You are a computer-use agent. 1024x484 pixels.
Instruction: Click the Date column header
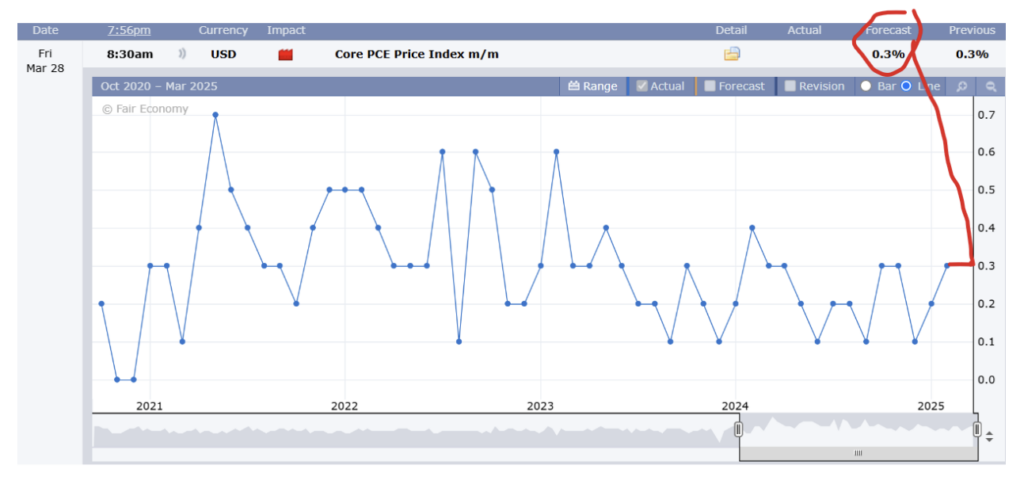point(46,30)
